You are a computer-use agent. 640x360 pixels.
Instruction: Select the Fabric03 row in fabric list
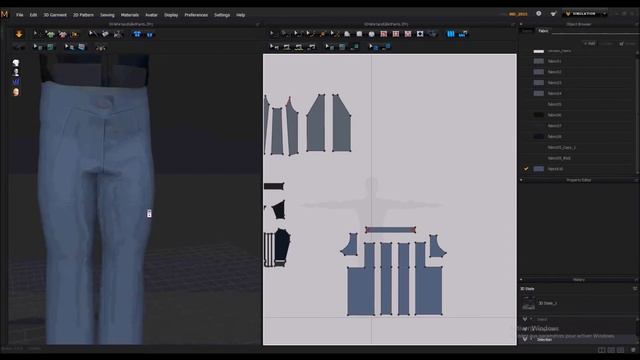[x=578, y=82]
